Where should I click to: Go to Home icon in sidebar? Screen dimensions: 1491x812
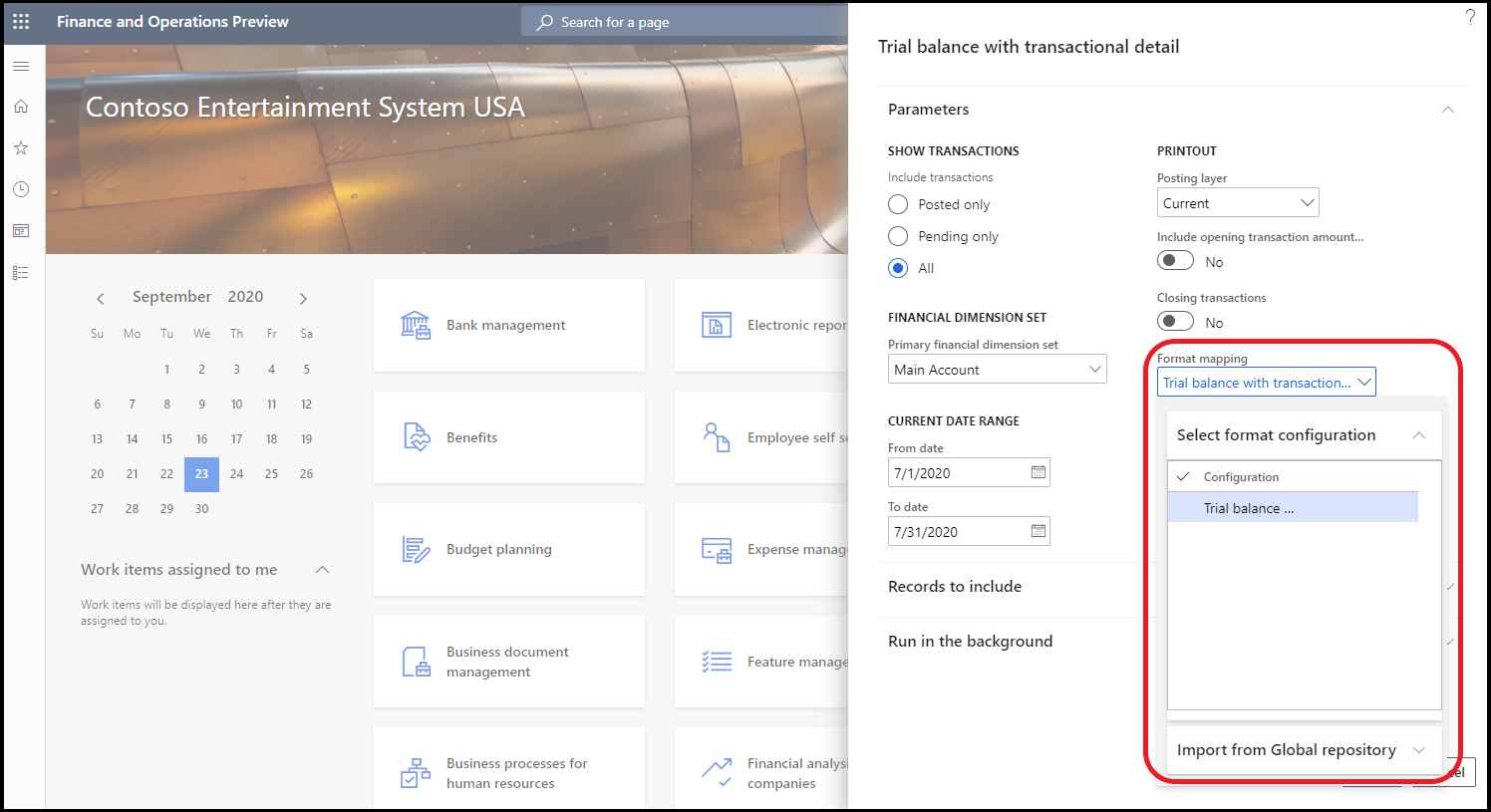(21, 107)
